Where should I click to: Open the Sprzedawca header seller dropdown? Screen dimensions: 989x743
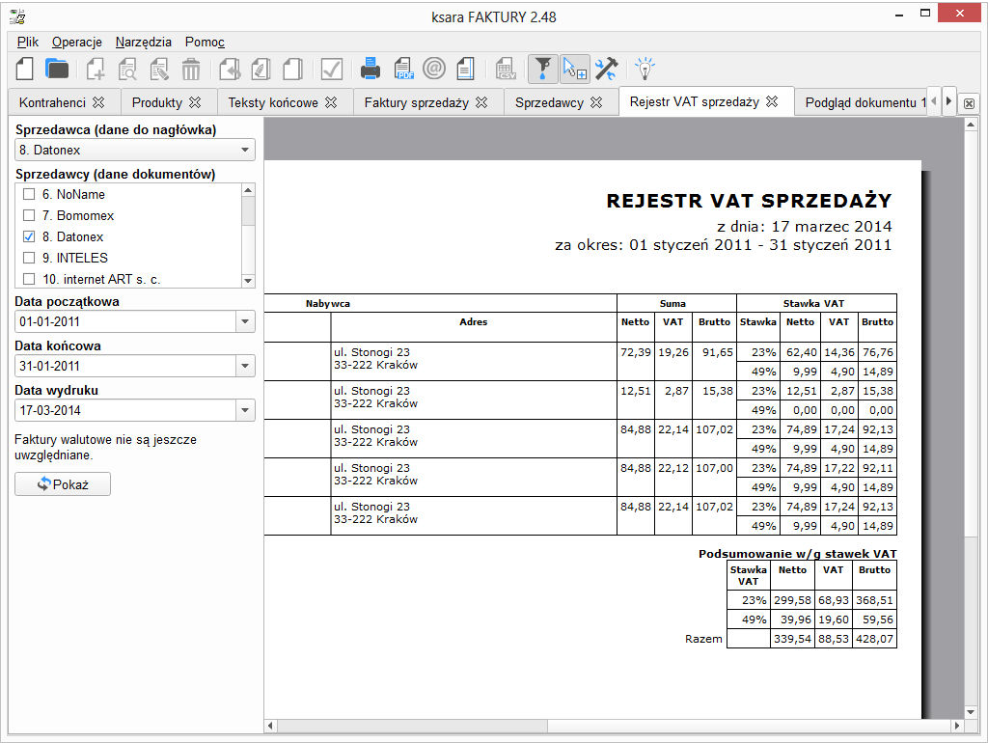click(x=135, y=150)
